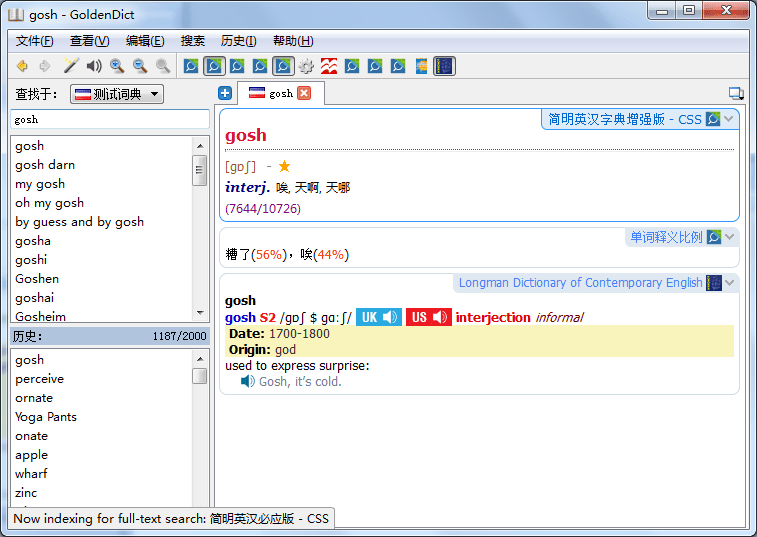The image size is (757, 537).
Task: Open 'onate' from history
Action: pos(101,436)
